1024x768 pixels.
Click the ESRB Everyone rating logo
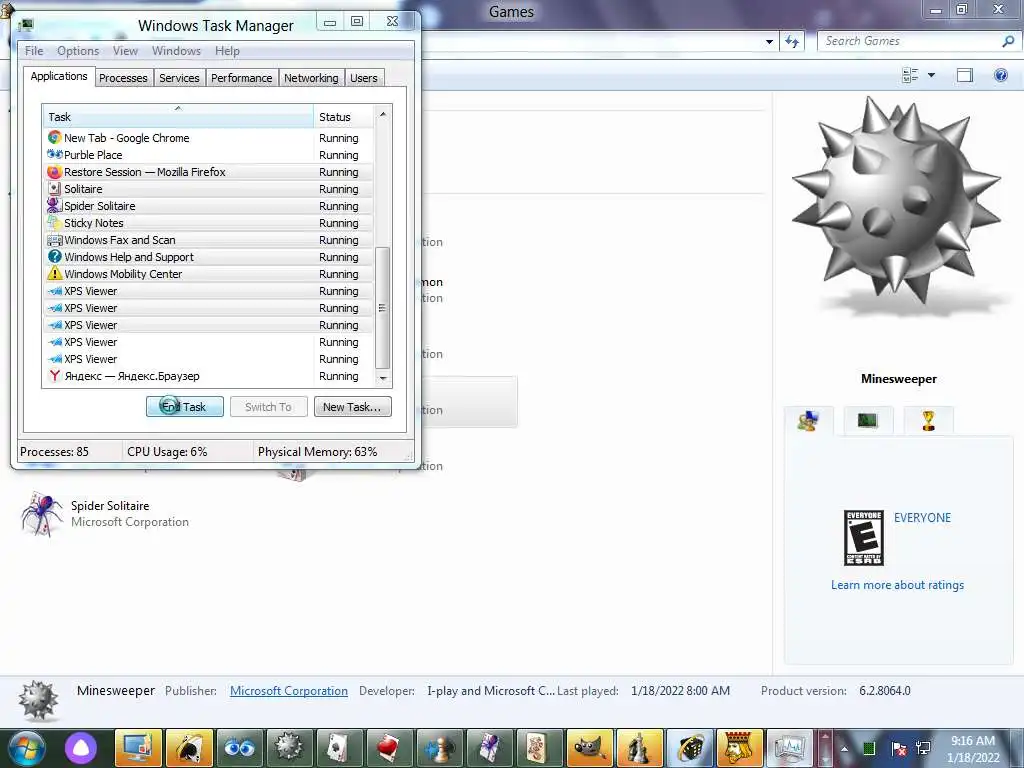click(x=864, y=538)
